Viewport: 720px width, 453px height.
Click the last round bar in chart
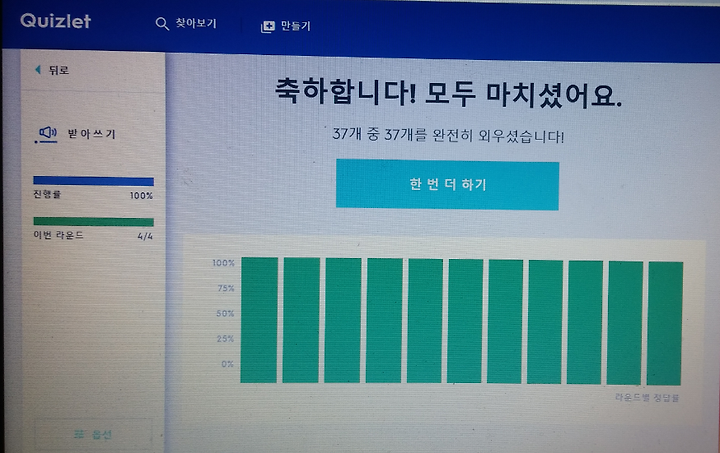665,323
